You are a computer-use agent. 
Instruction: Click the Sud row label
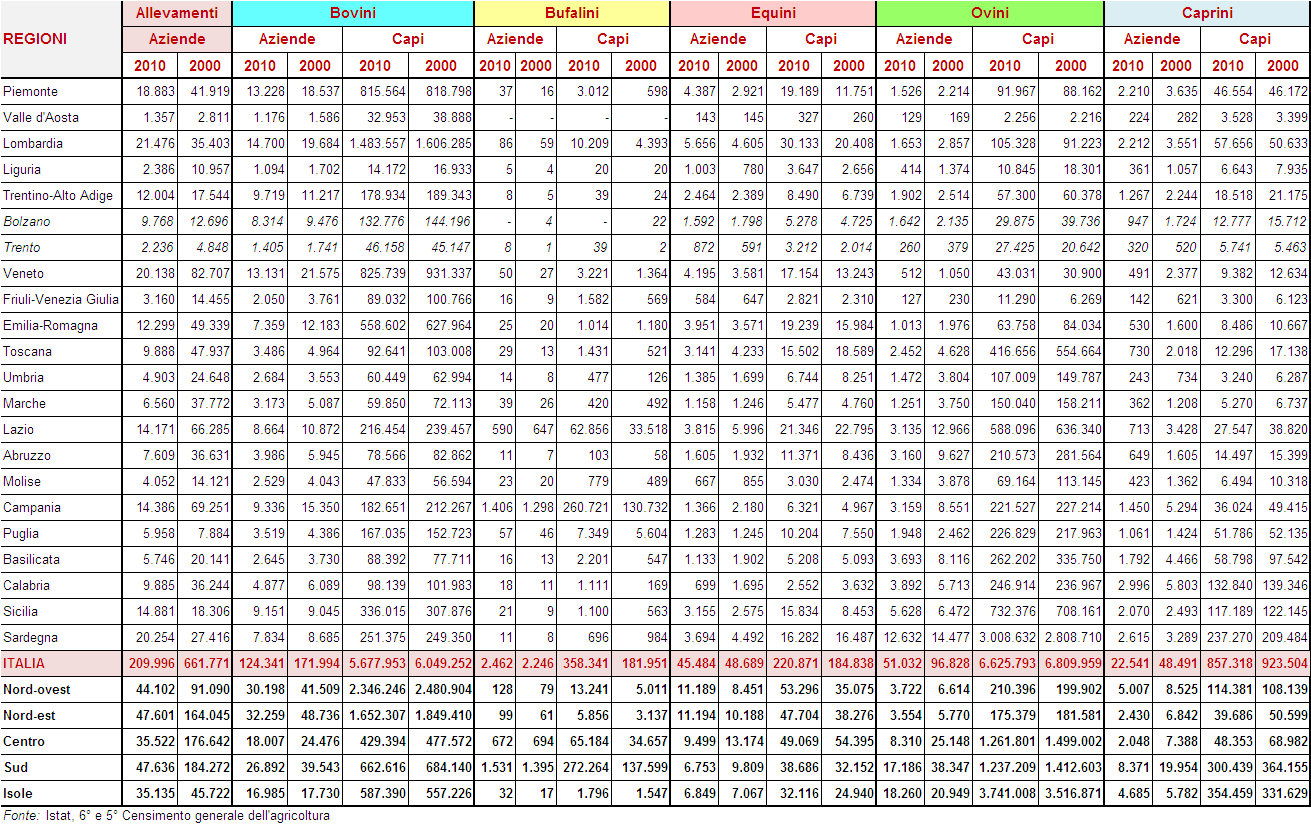(15, 768)
